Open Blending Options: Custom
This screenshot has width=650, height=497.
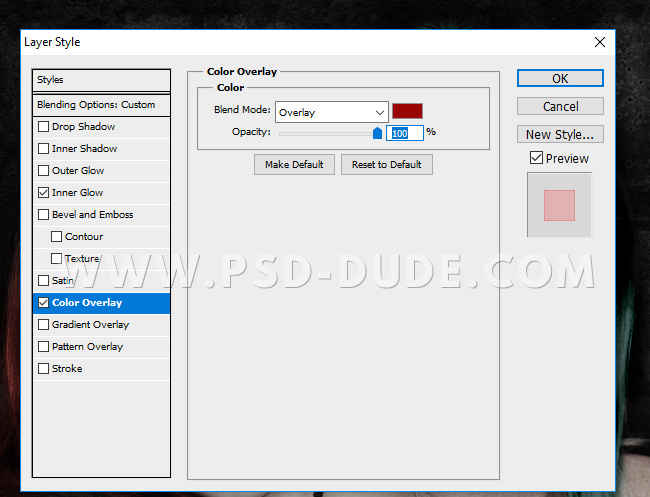click(x=102, y=105)
